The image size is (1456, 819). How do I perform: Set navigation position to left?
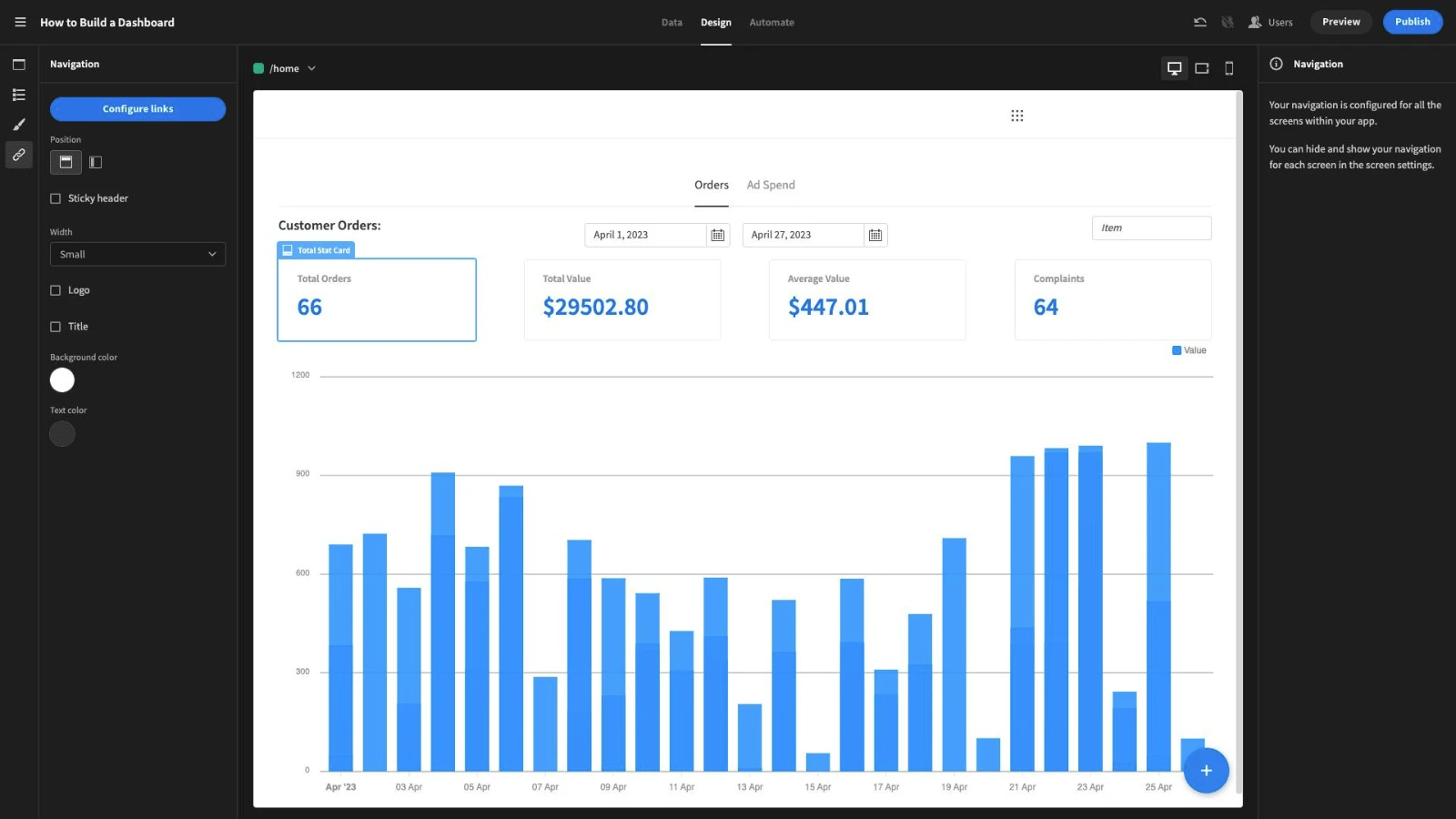pos(96,162)
